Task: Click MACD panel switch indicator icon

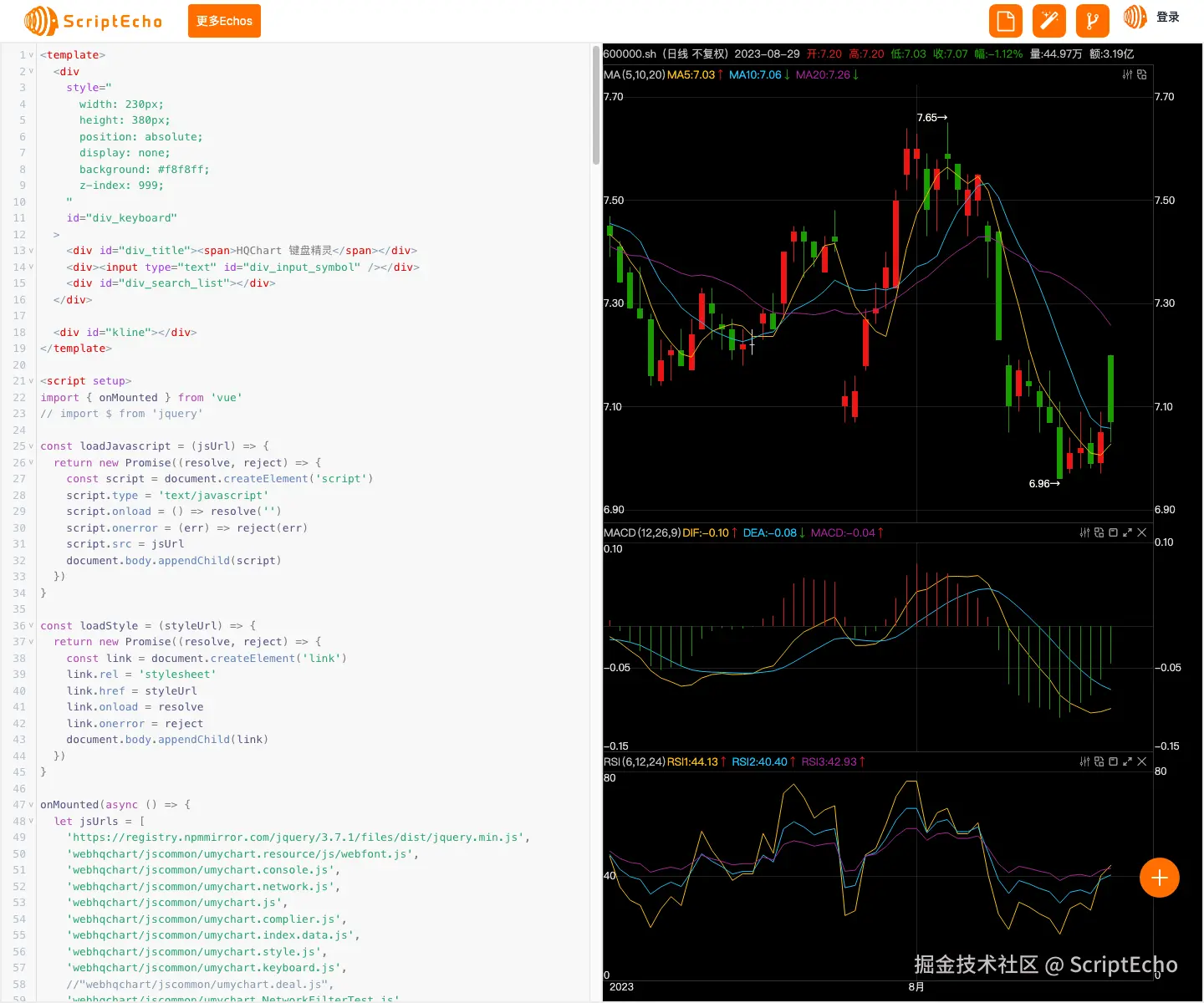Action: pyautogui.click(x=1099, y=532)
